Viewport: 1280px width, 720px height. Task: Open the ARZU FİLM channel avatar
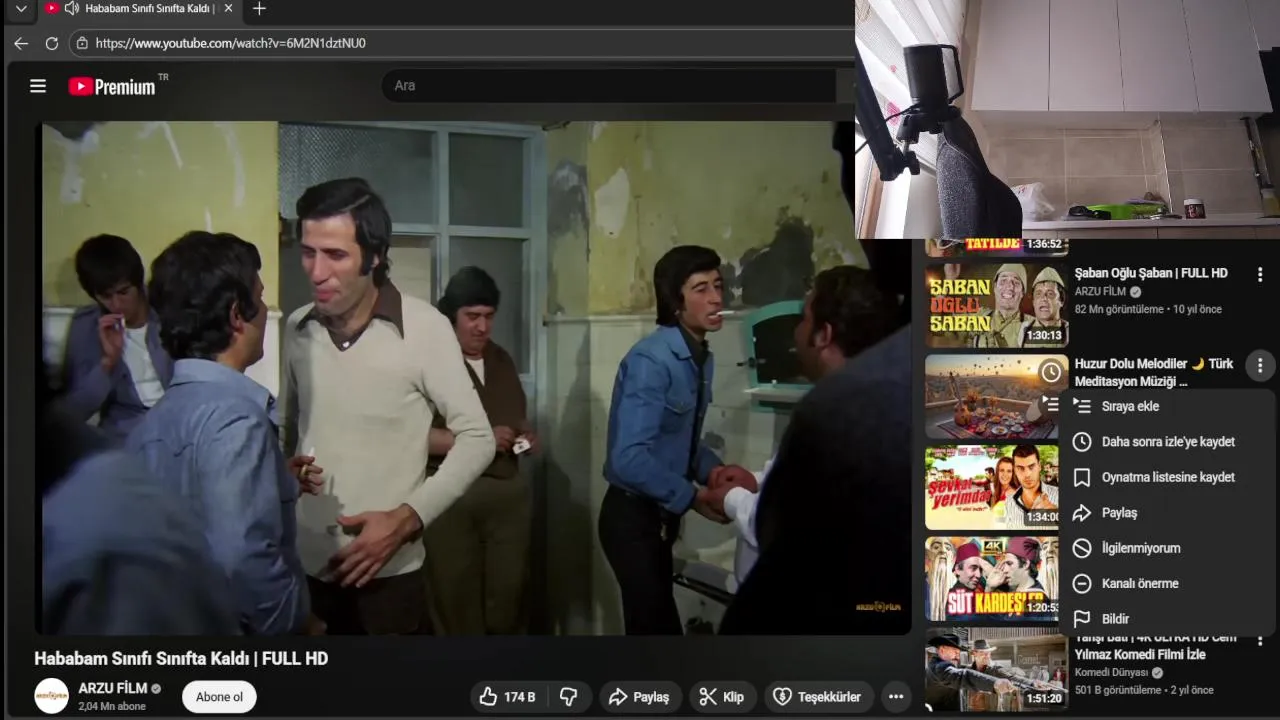(52, 696)
